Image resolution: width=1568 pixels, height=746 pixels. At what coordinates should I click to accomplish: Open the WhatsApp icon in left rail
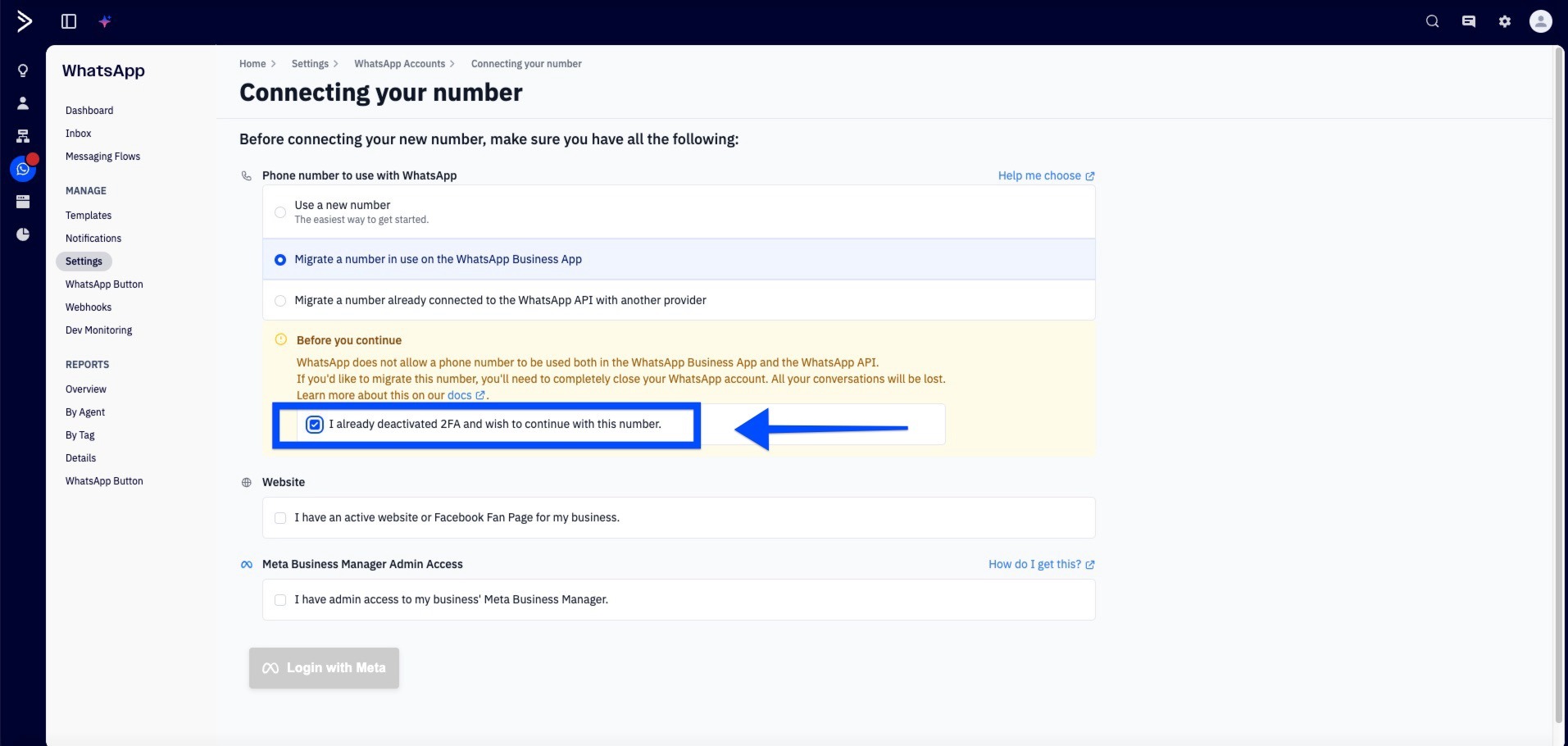pos(23,169)
